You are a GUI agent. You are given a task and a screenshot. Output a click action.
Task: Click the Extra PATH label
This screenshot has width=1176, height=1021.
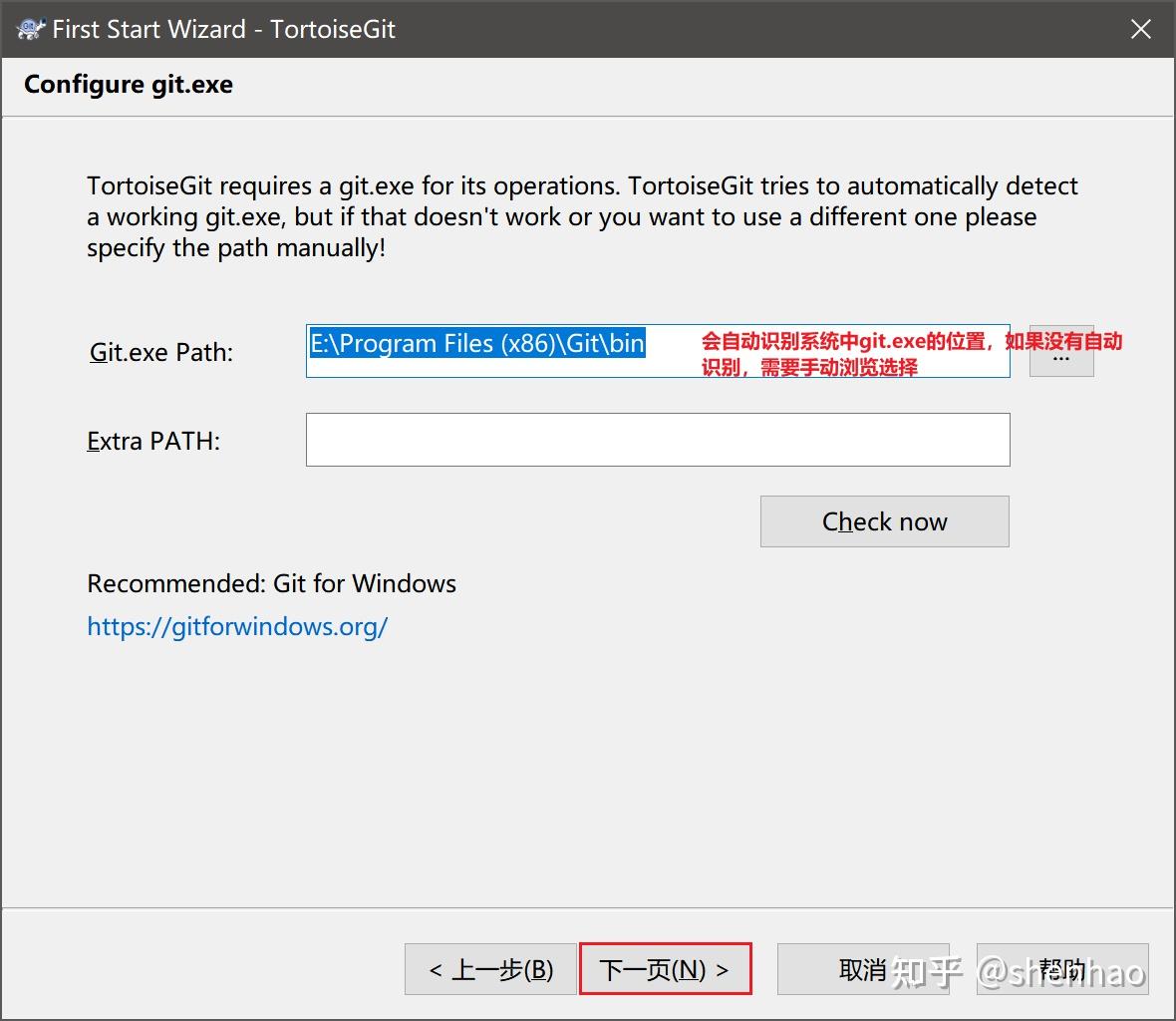[153, 440]
